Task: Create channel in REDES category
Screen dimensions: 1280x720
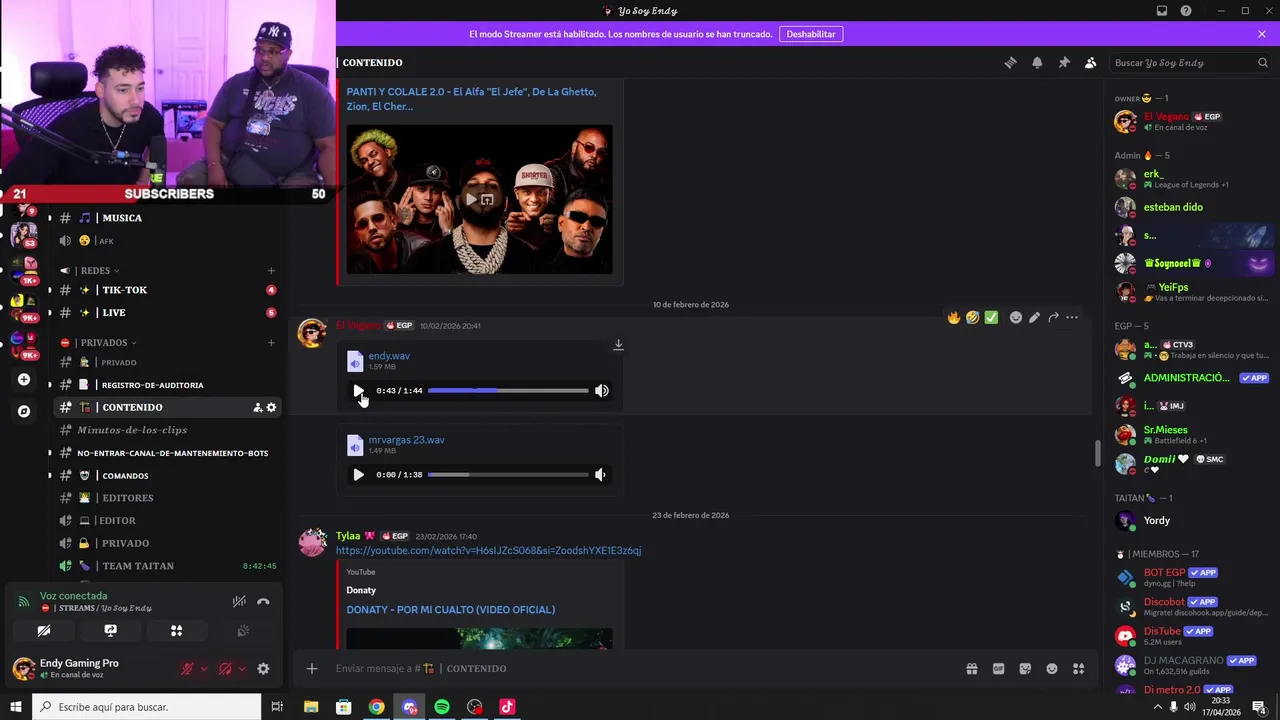Action: pos(271,271)
